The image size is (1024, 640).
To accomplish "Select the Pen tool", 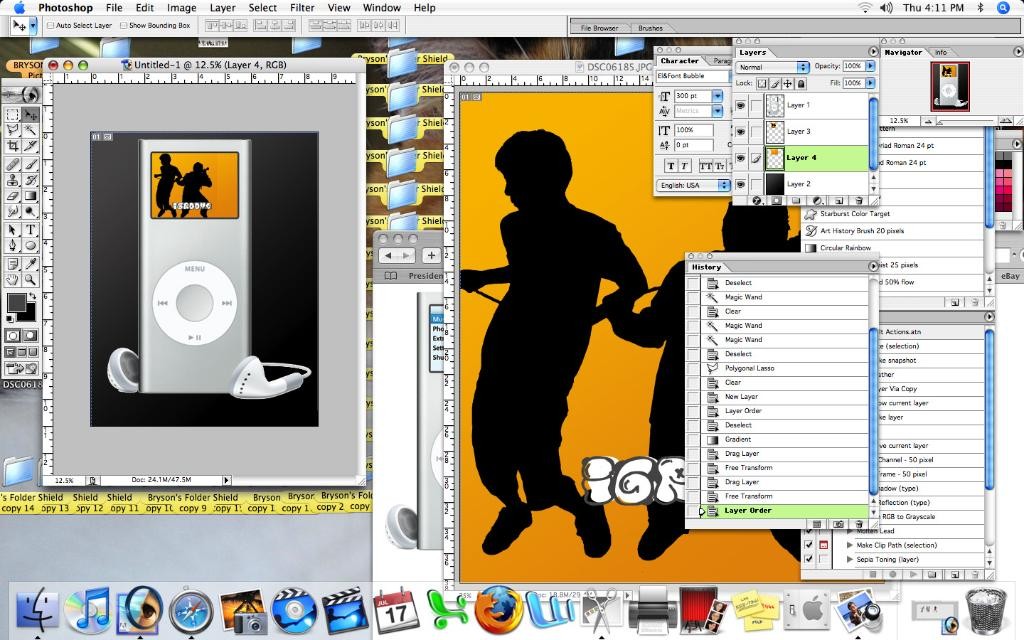I will coord(12,245).
